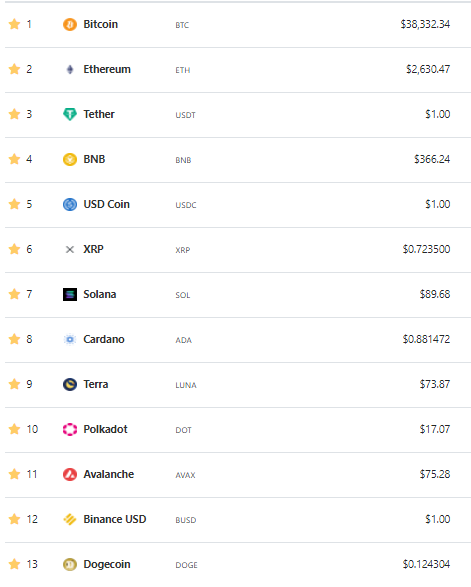471x587 pixels.
Task: Click the Solana logo icon
Action: tap(70, 295)
